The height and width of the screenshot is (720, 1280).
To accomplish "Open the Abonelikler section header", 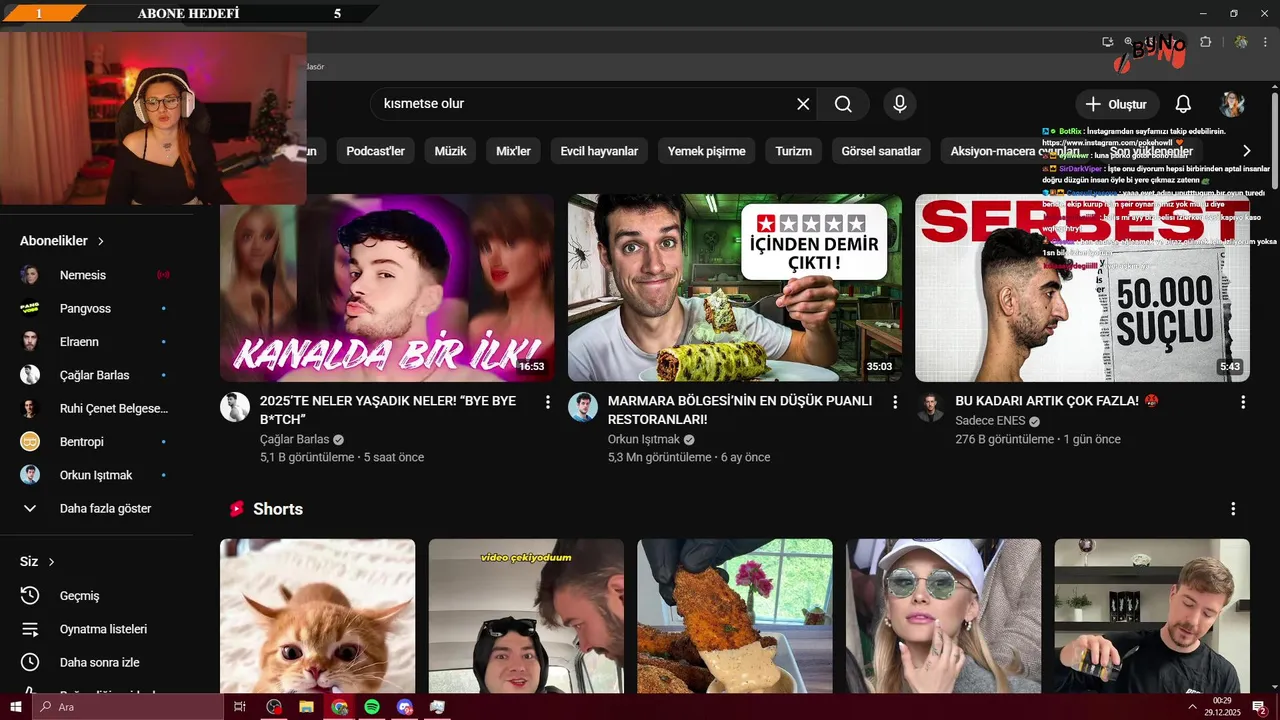I will (62, 241).
